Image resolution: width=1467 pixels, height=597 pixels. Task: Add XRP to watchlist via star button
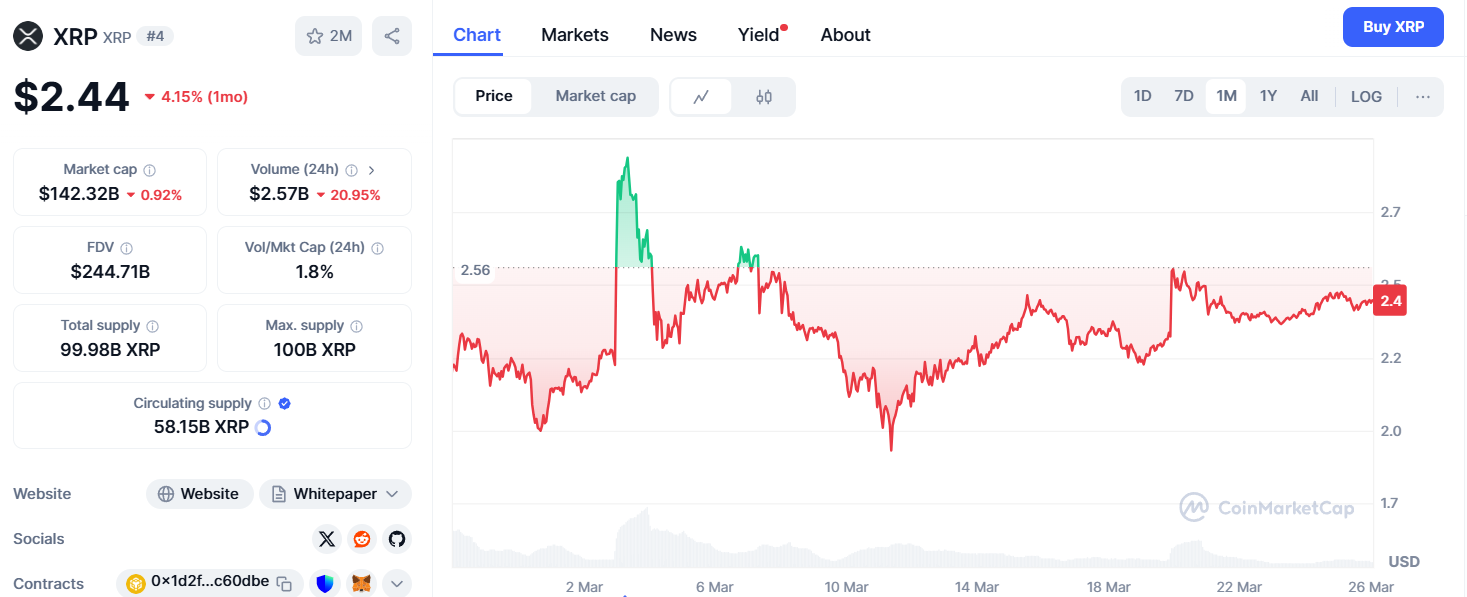(328, 36)
